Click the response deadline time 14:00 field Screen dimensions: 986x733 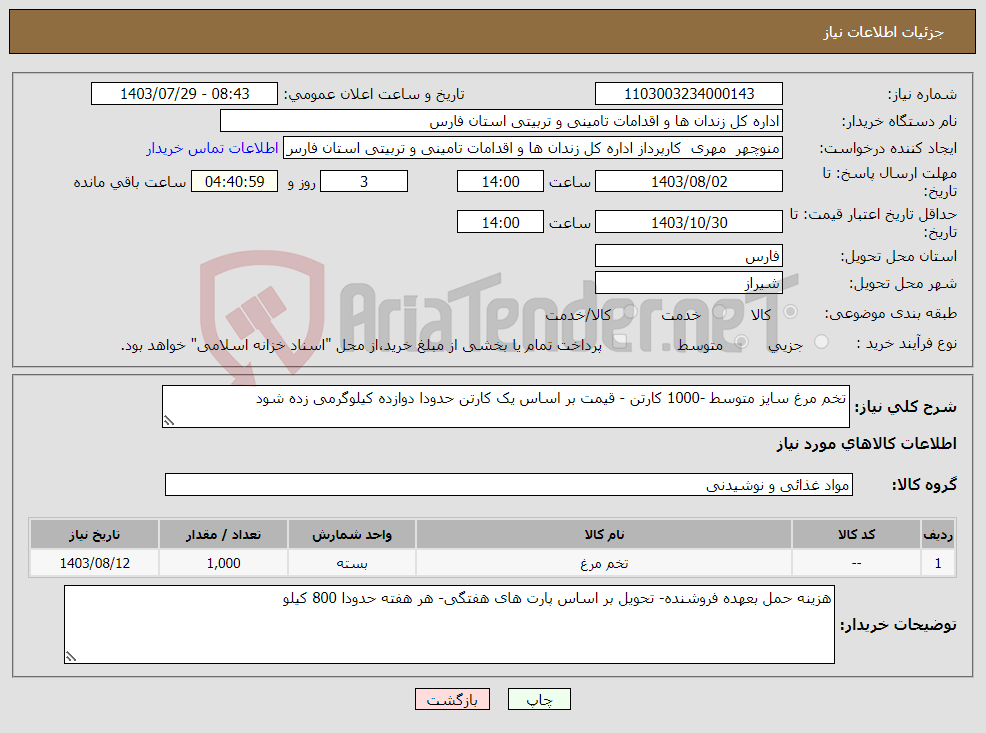pos(500,182)
